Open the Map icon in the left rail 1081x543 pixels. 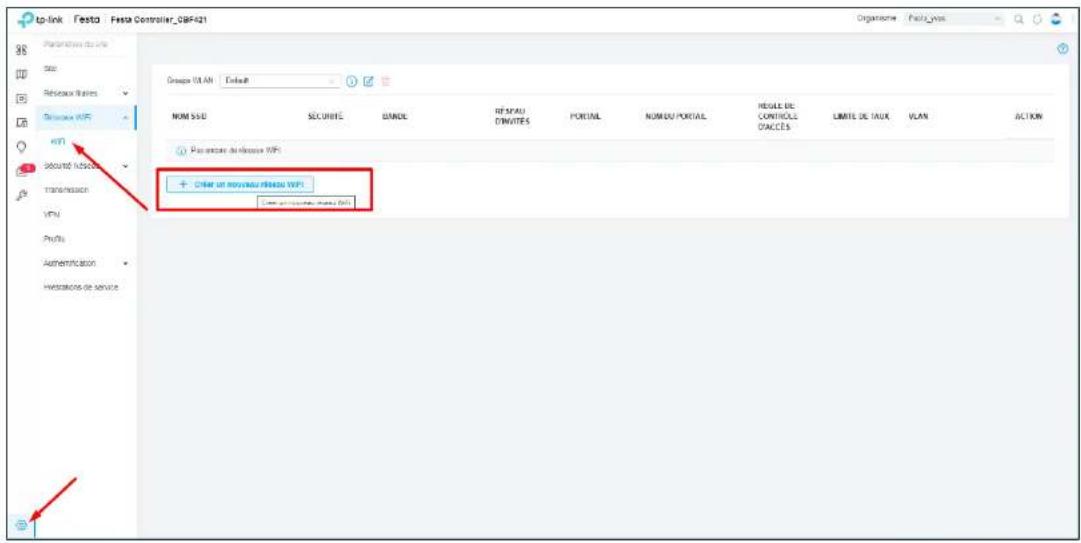click(x=21, y=74)
